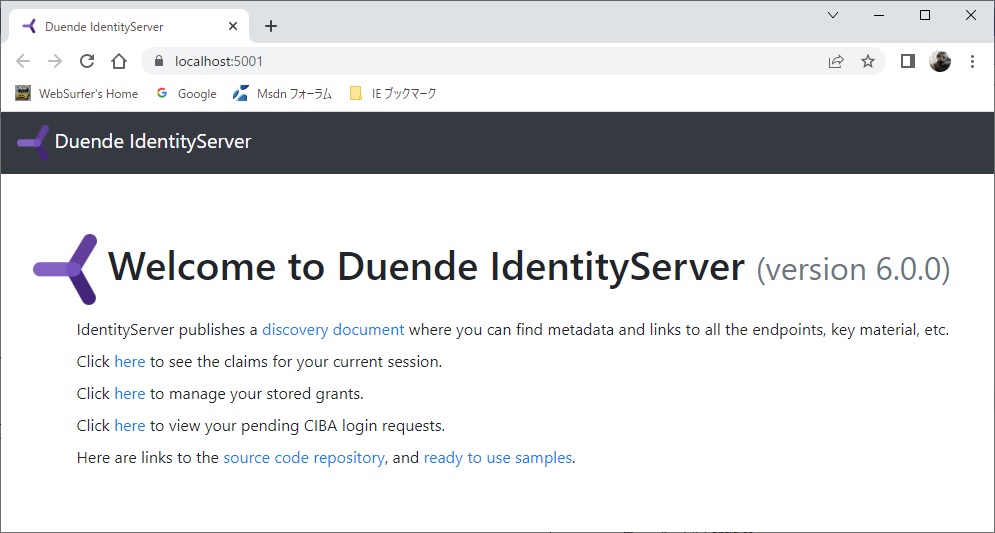Click here to manage stored grants

(x=130, y=393)
